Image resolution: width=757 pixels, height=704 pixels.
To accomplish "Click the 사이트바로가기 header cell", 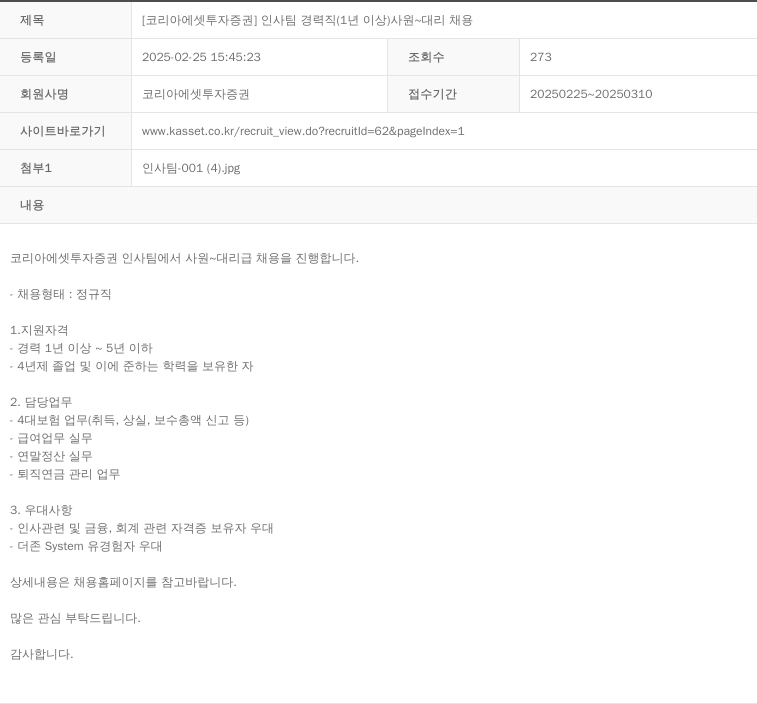I will click(x=66, y=131).
